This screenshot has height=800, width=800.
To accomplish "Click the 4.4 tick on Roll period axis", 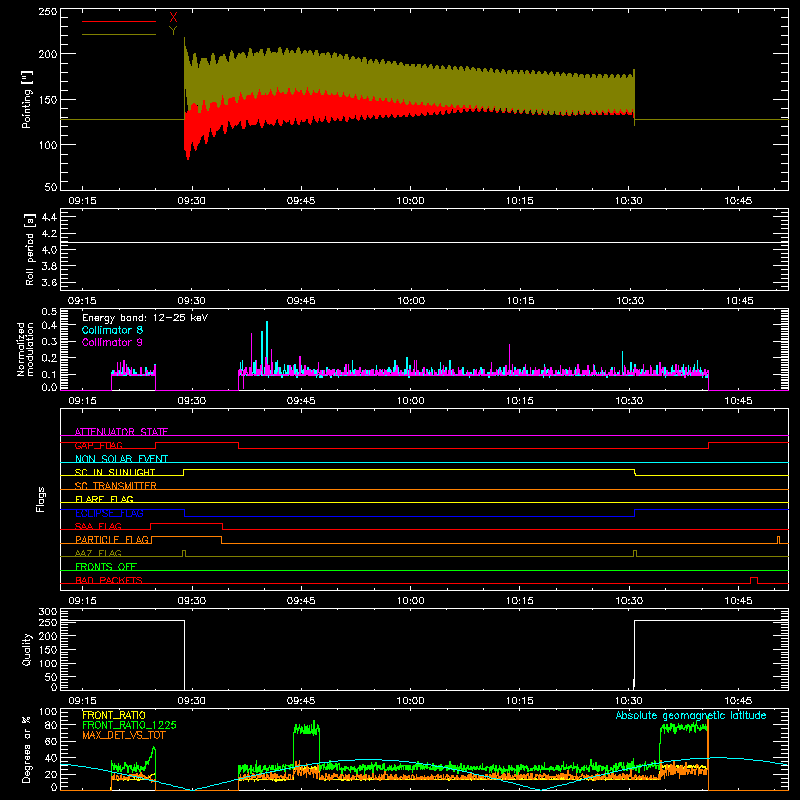I will [49, 217].
